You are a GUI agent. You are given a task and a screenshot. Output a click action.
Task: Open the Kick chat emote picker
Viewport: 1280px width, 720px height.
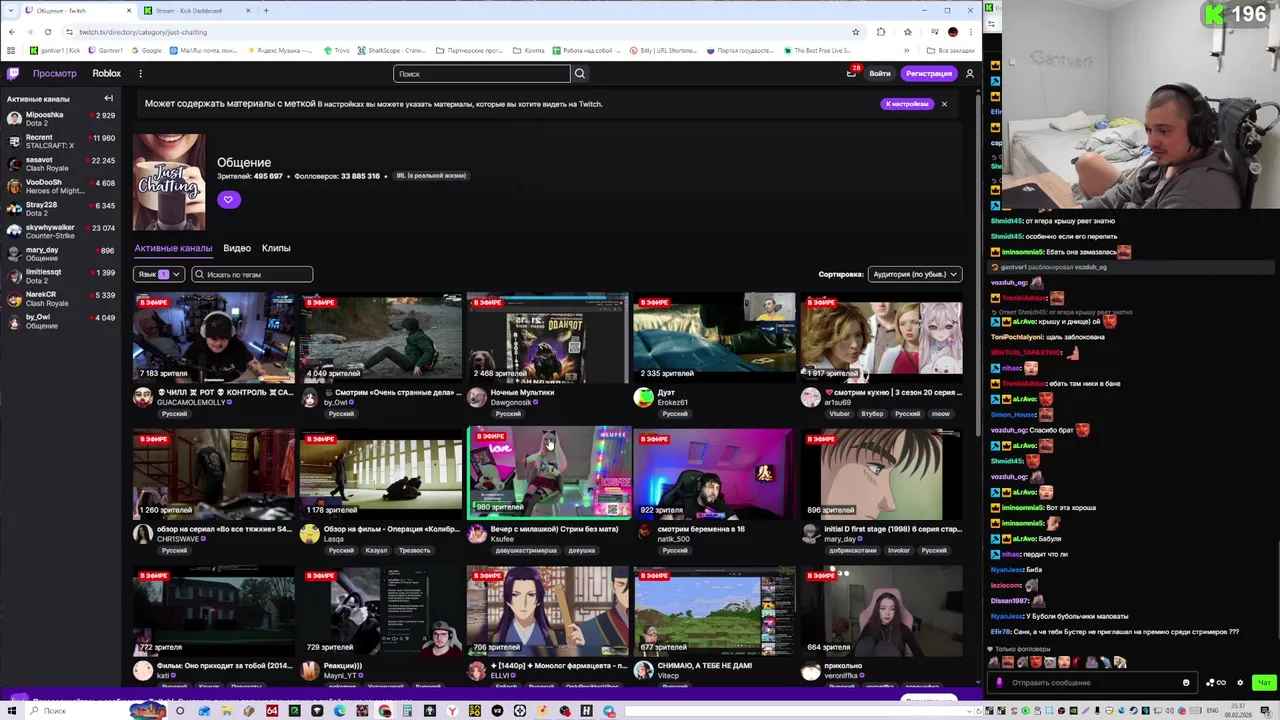pyautogui.click(x=1186, y=683)
